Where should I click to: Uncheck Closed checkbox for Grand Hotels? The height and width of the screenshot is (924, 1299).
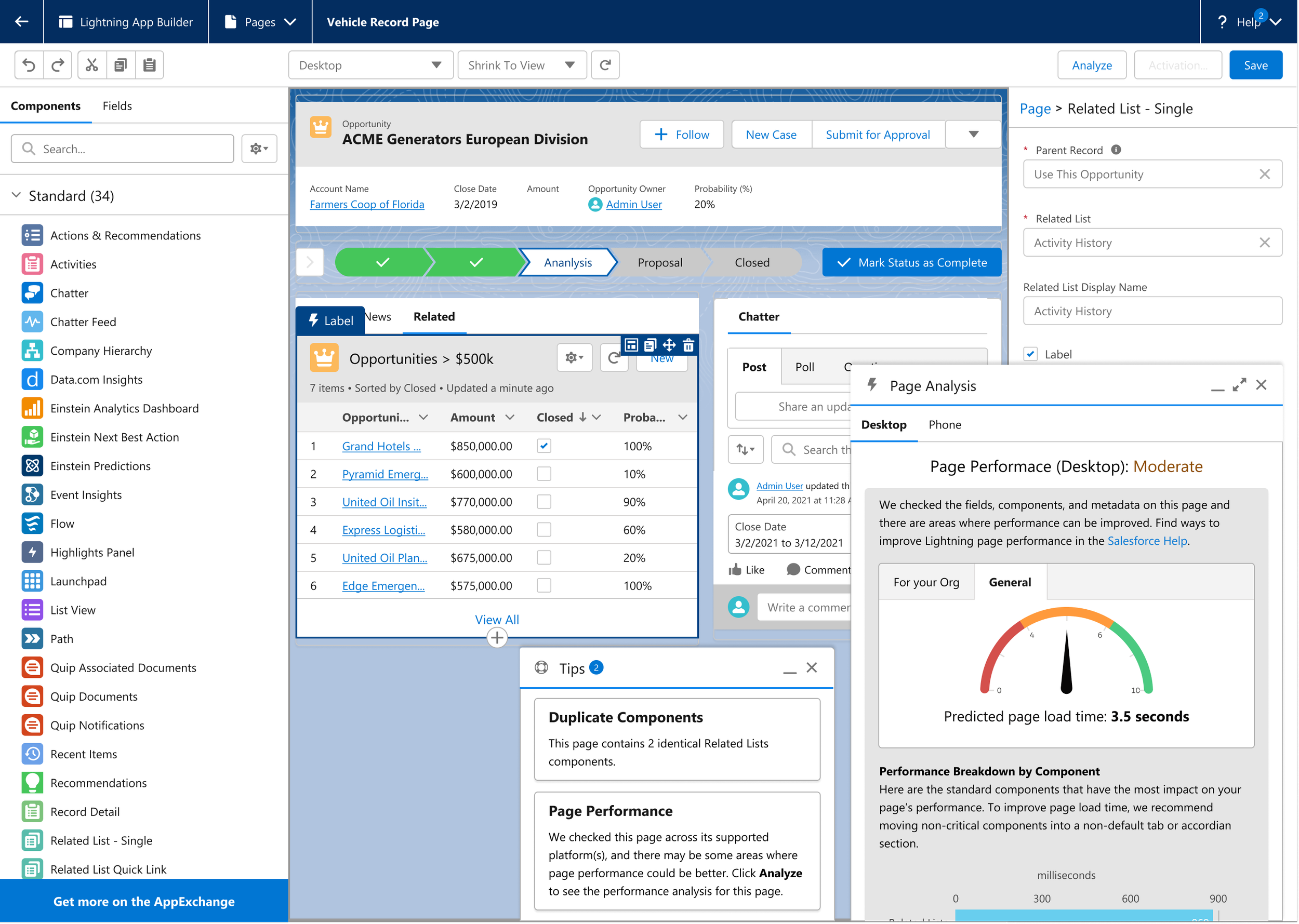(x=544, y=446)
